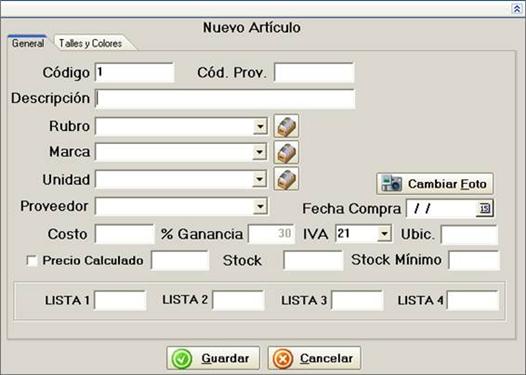The height and width of the screenshot is (375, 526).
Task: Collapse the panel with double-chevron icon
Action: point(517,9)
